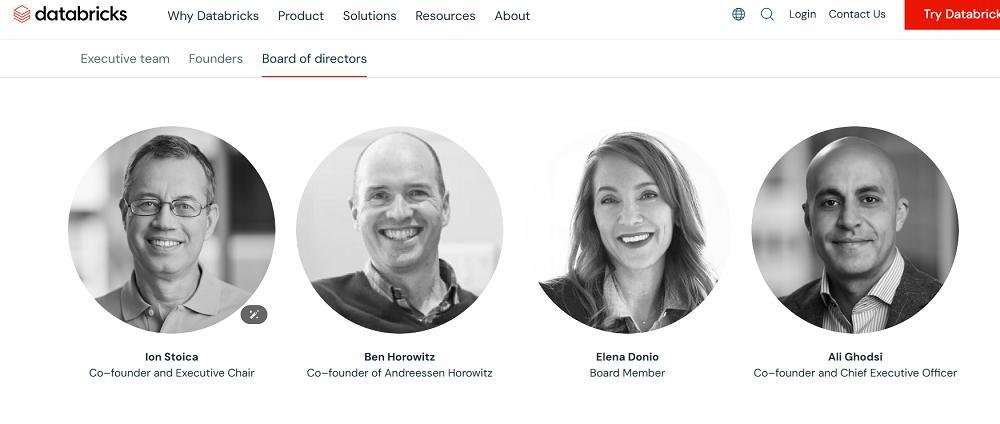The width and height of the screenshot is (1000, 424).
Task: Go to the Login link
Action: pyautogui.click(x=802, y=14)
